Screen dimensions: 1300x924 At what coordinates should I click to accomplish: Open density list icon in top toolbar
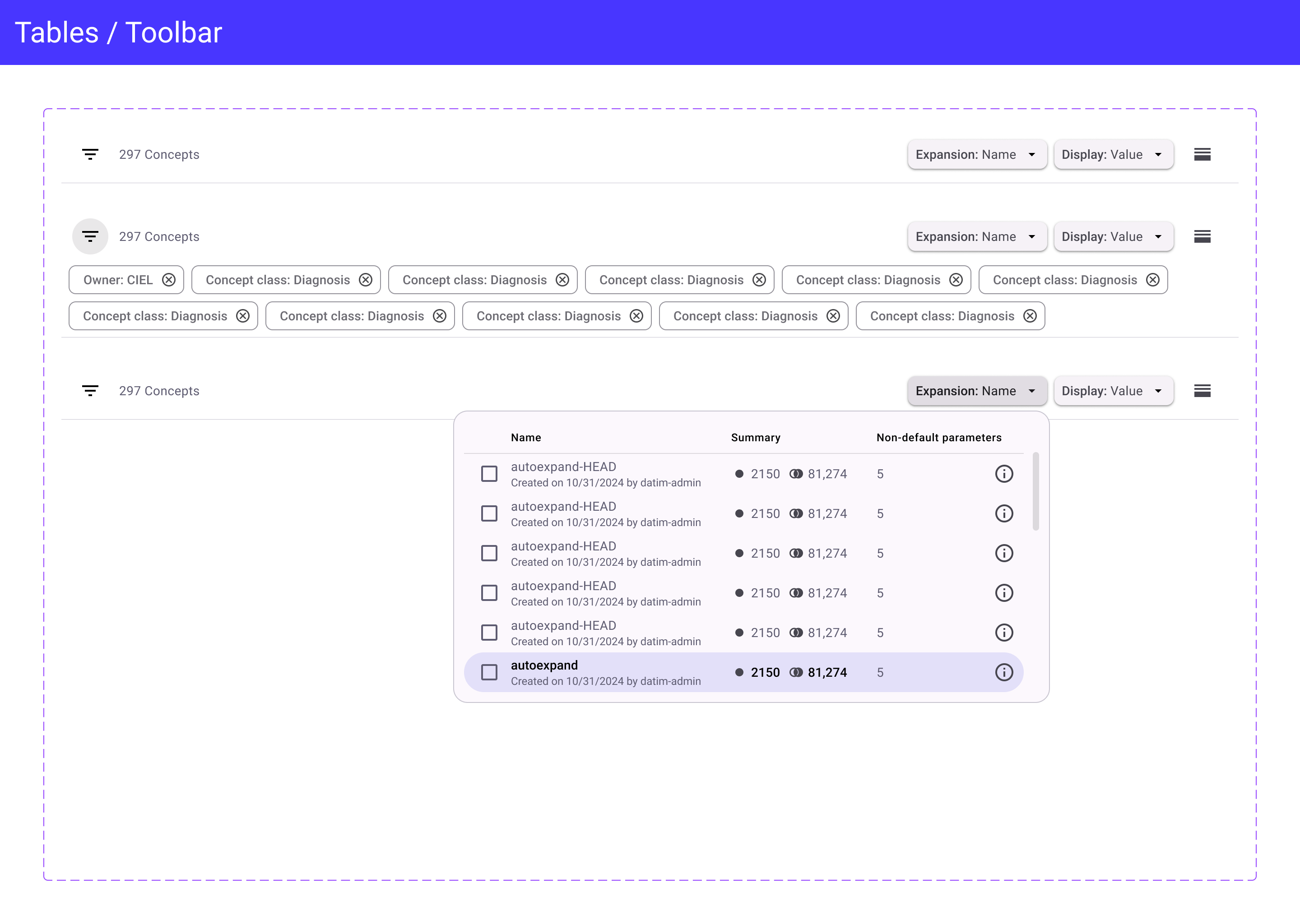[1202, 154]
